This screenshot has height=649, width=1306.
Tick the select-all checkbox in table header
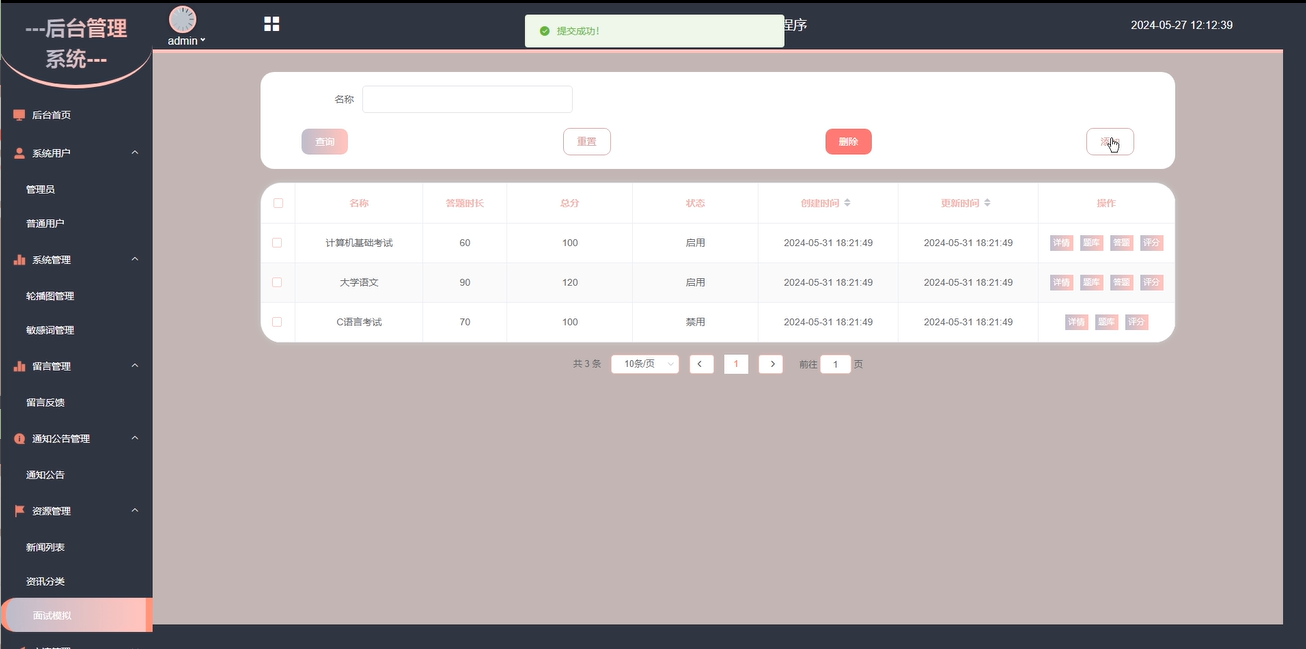[278, 203]
